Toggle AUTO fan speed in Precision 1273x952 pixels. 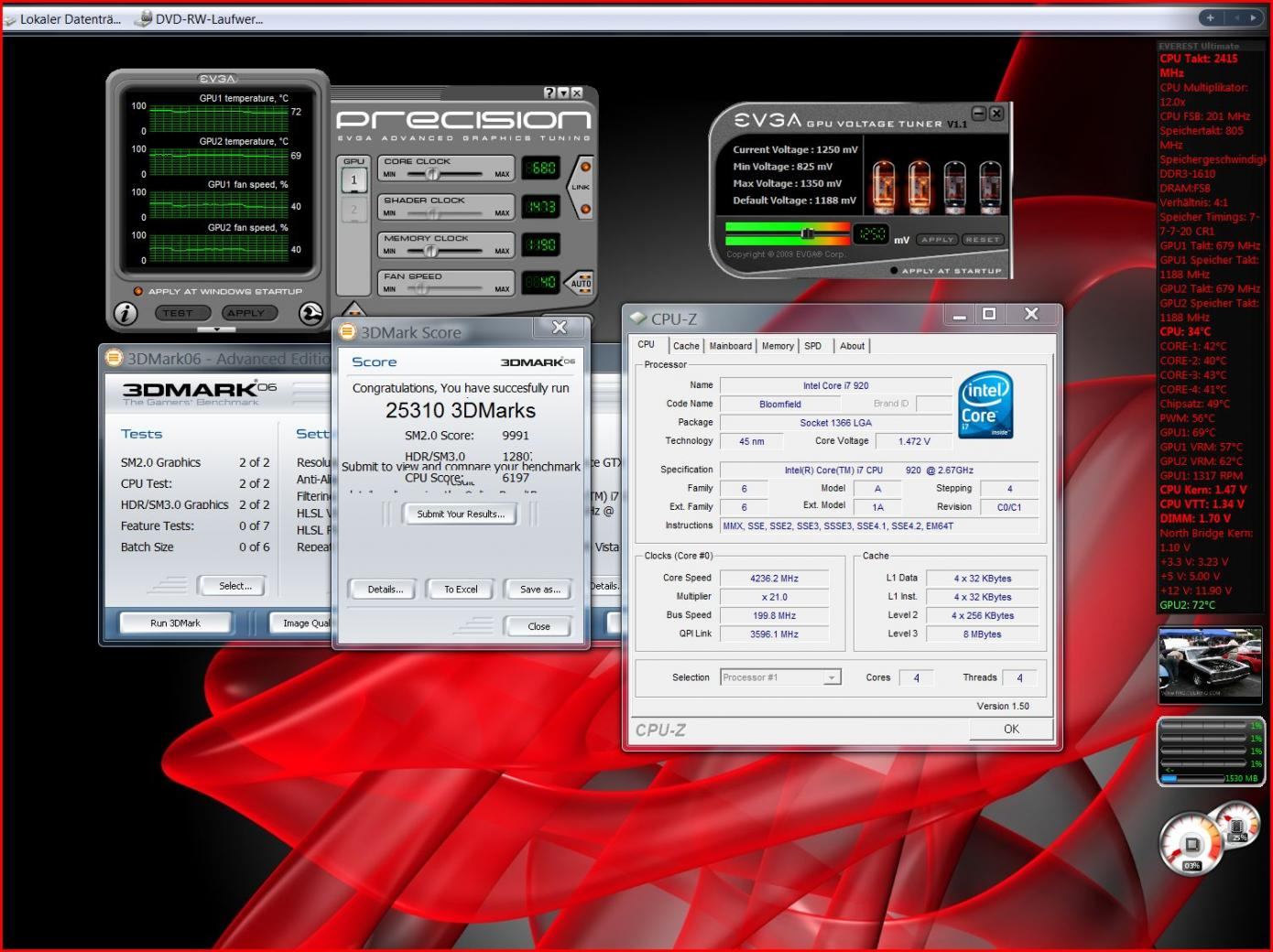pyautogui.click(x=581, y=282)
